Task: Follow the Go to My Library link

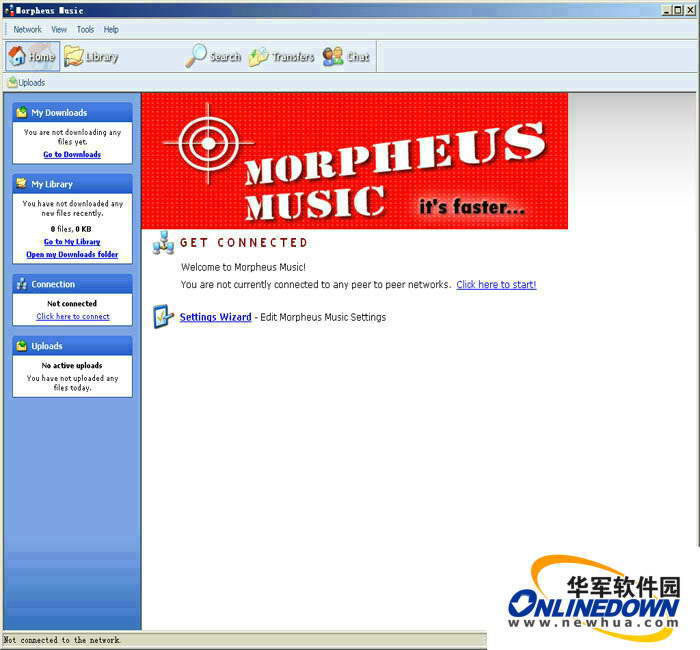Action: (x=72, y=242)
